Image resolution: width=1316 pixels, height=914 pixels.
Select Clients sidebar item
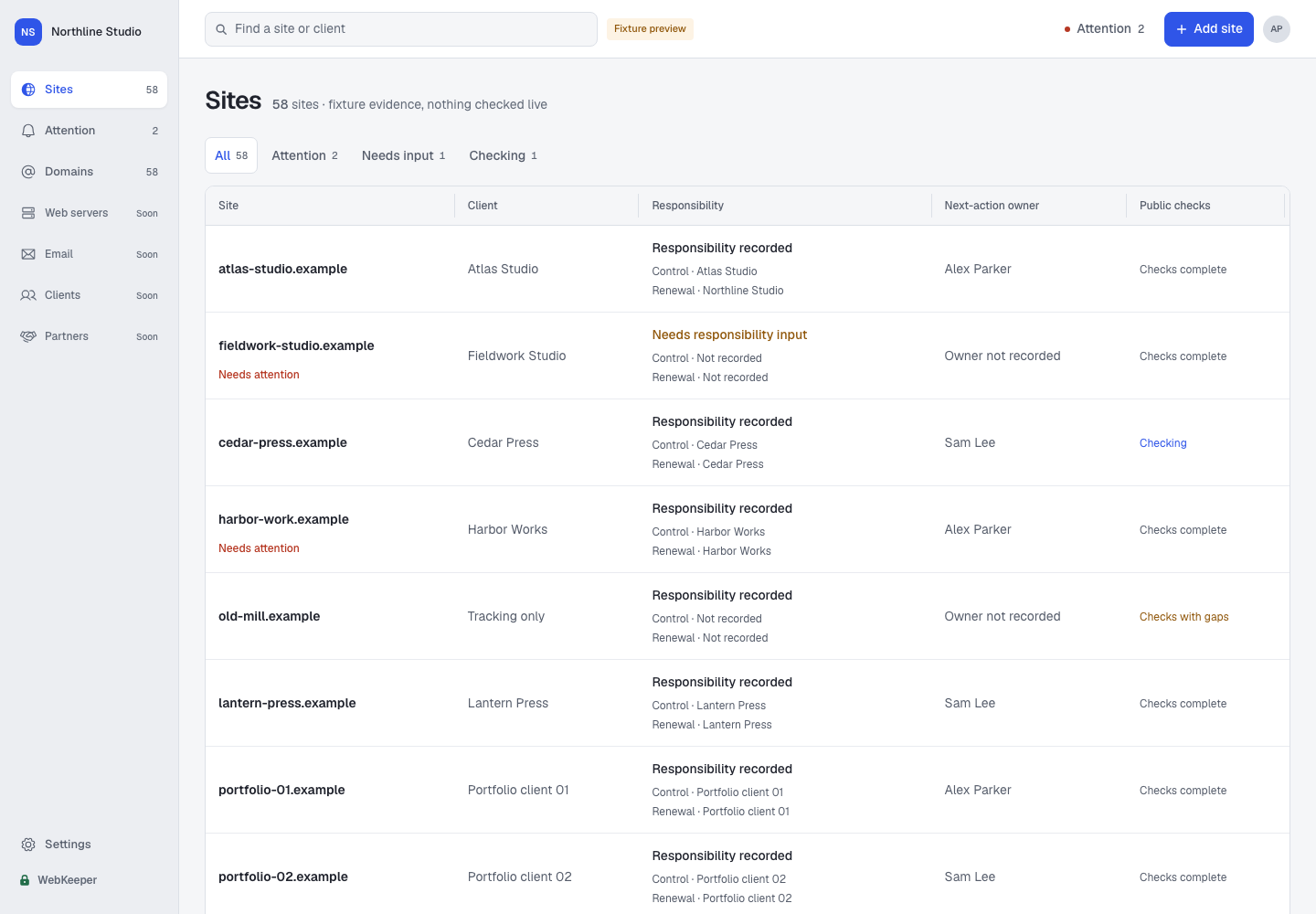pyautogui.click(x=89, y=295)
